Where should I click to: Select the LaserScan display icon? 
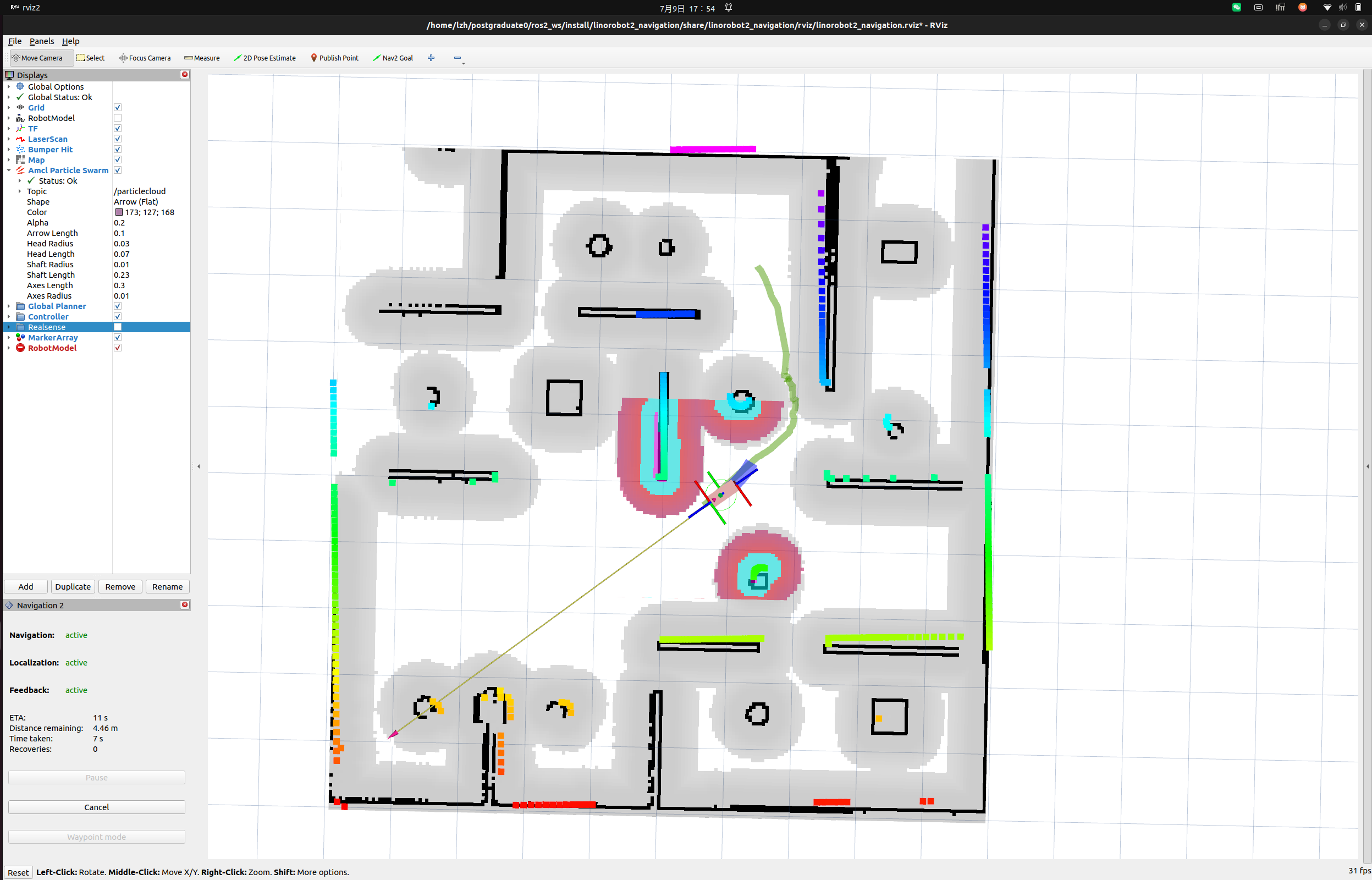tap(20, 139)
